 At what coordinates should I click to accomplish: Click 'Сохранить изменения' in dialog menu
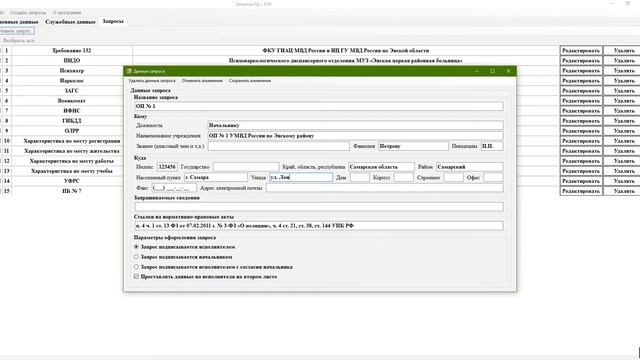pyautogui.click(x=250, y=81)
